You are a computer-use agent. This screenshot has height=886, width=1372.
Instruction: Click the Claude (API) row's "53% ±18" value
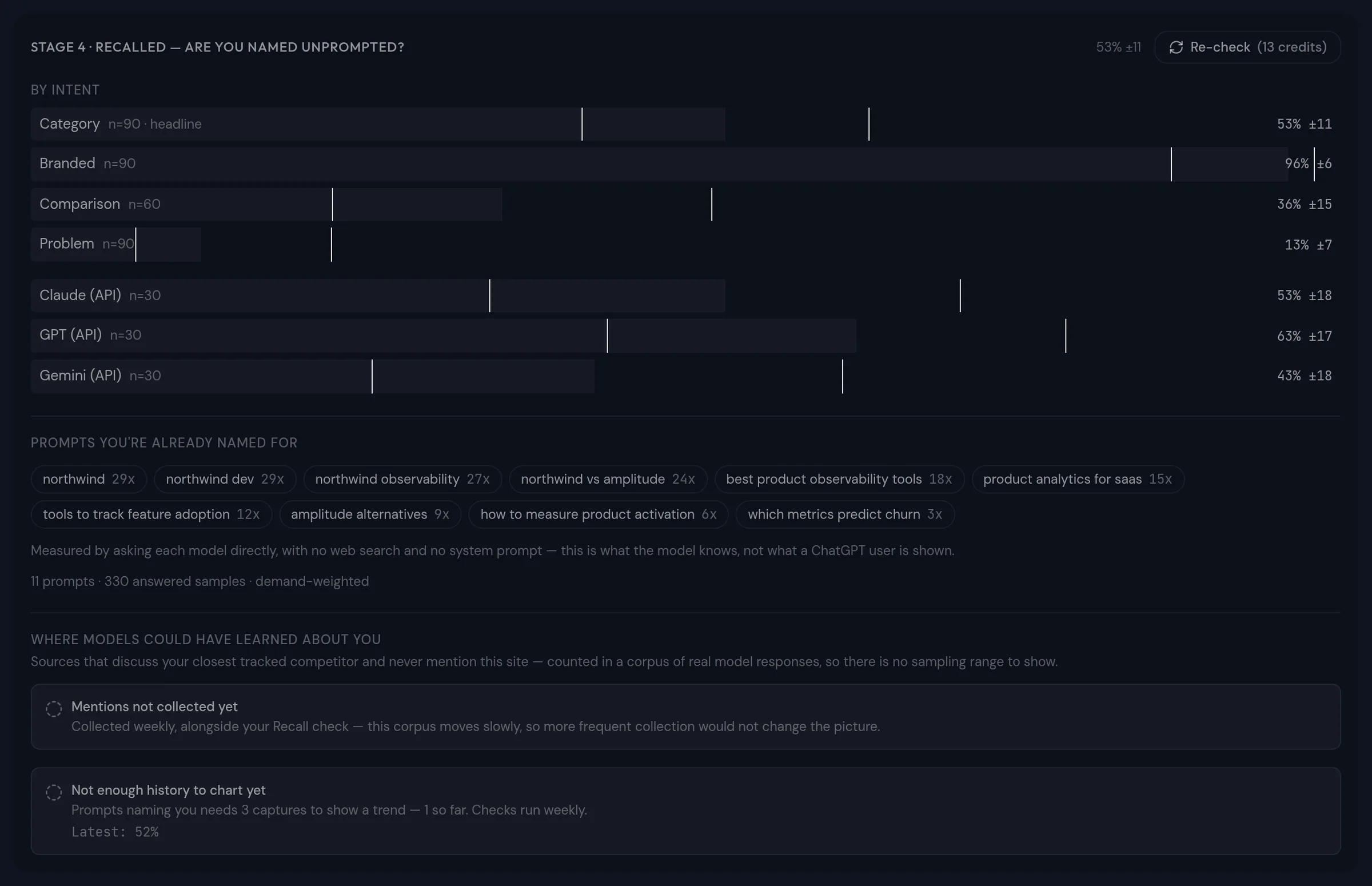point(1304,296)
